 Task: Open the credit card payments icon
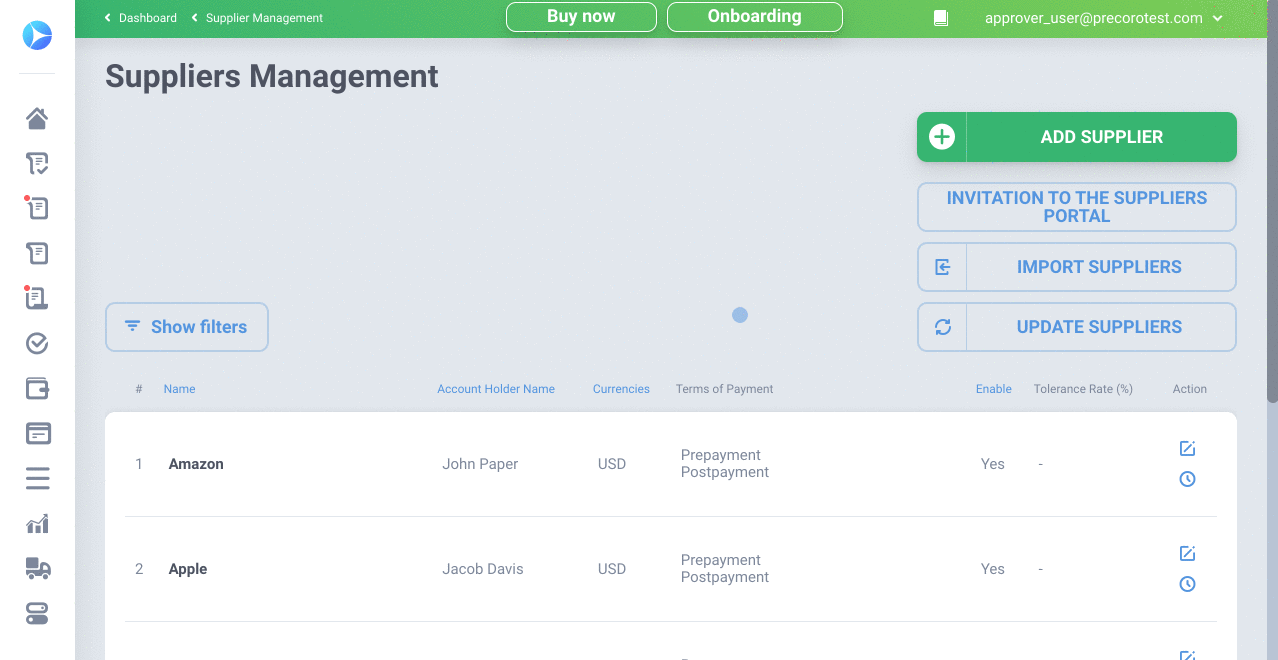click(37, 434)
